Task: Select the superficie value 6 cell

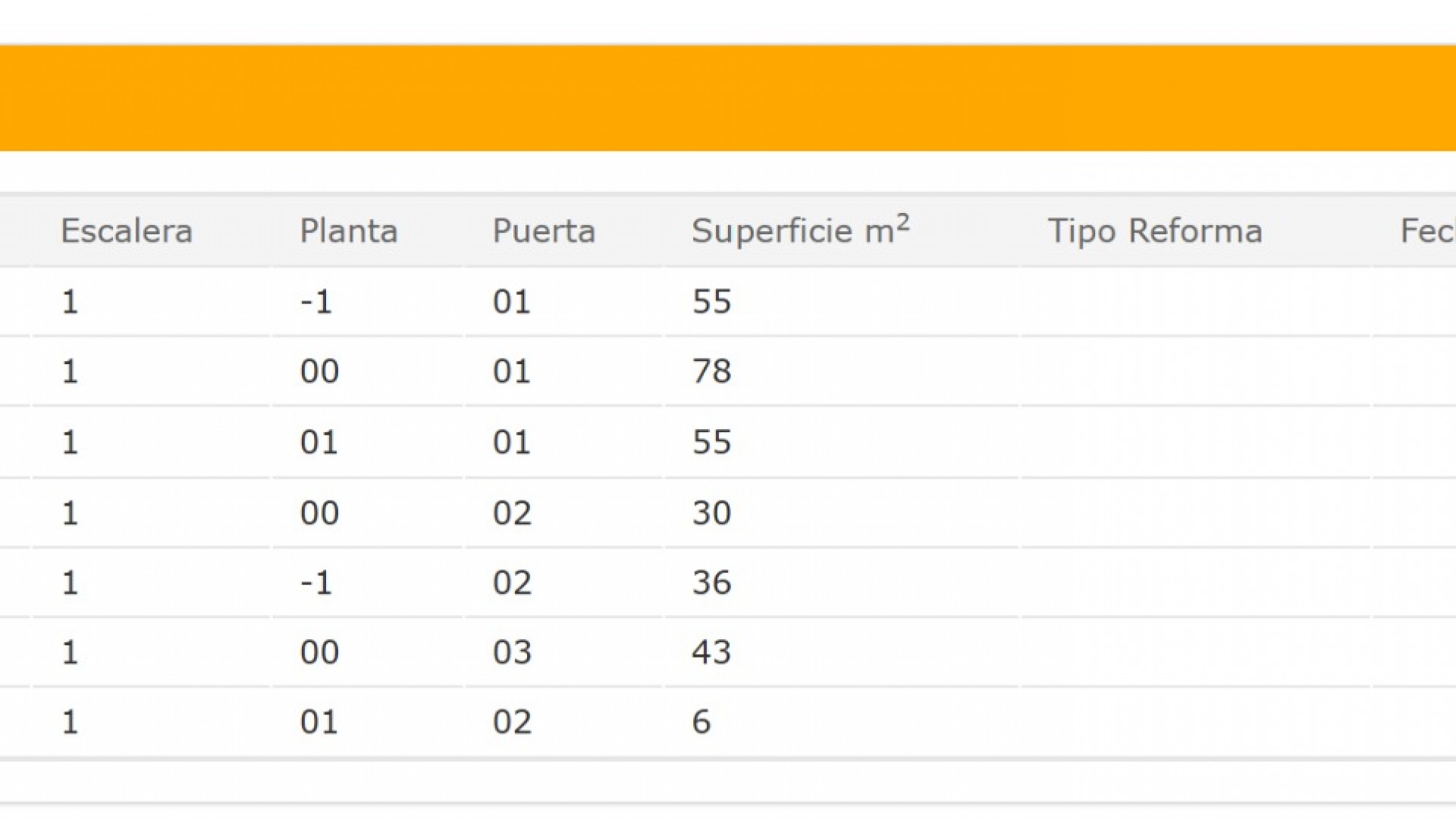Action: point(701,722)
